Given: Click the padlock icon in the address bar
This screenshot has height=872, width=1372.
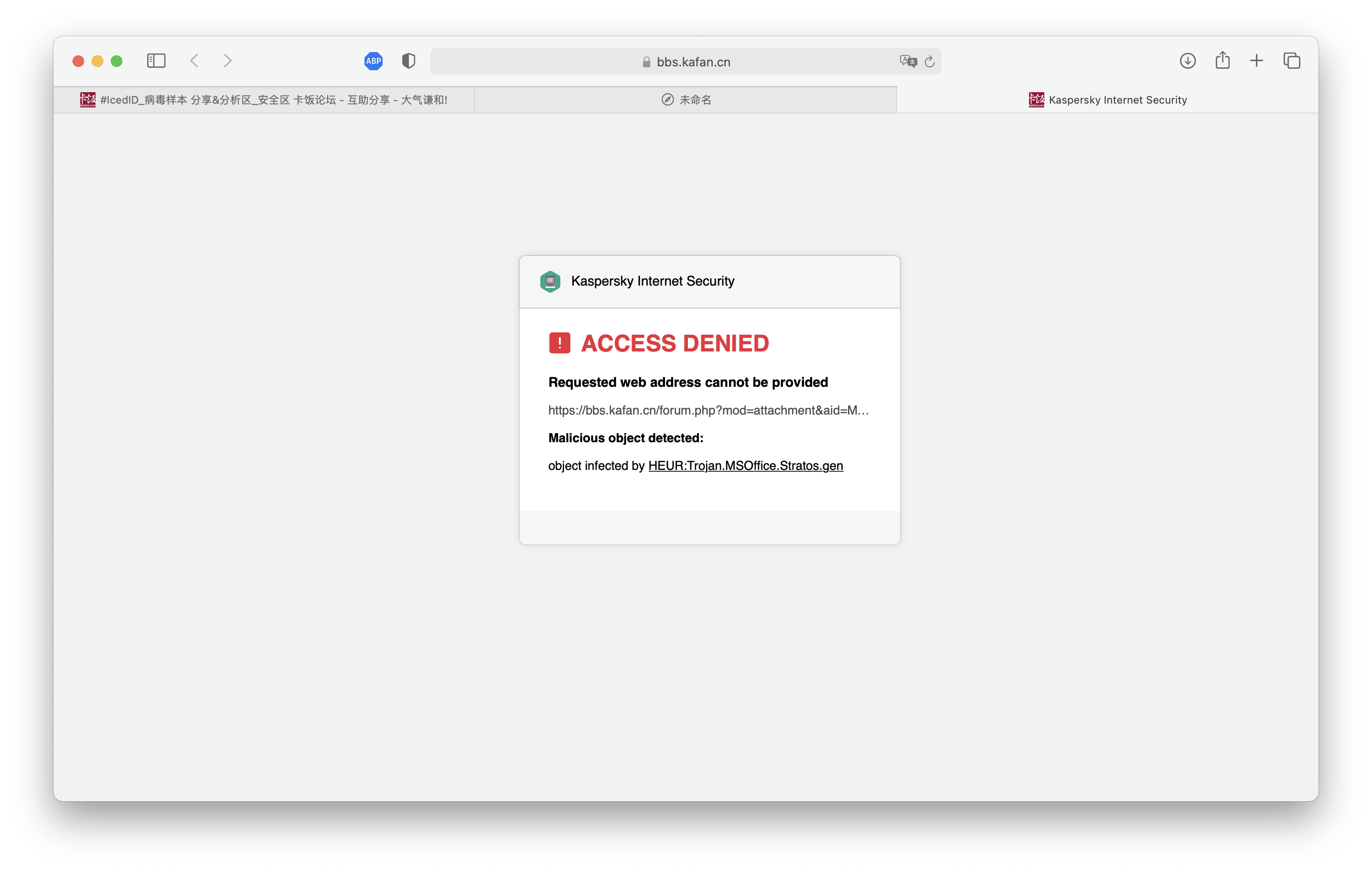Looking at the screenshot, I should pyautogui.click(x=646, y=62).
